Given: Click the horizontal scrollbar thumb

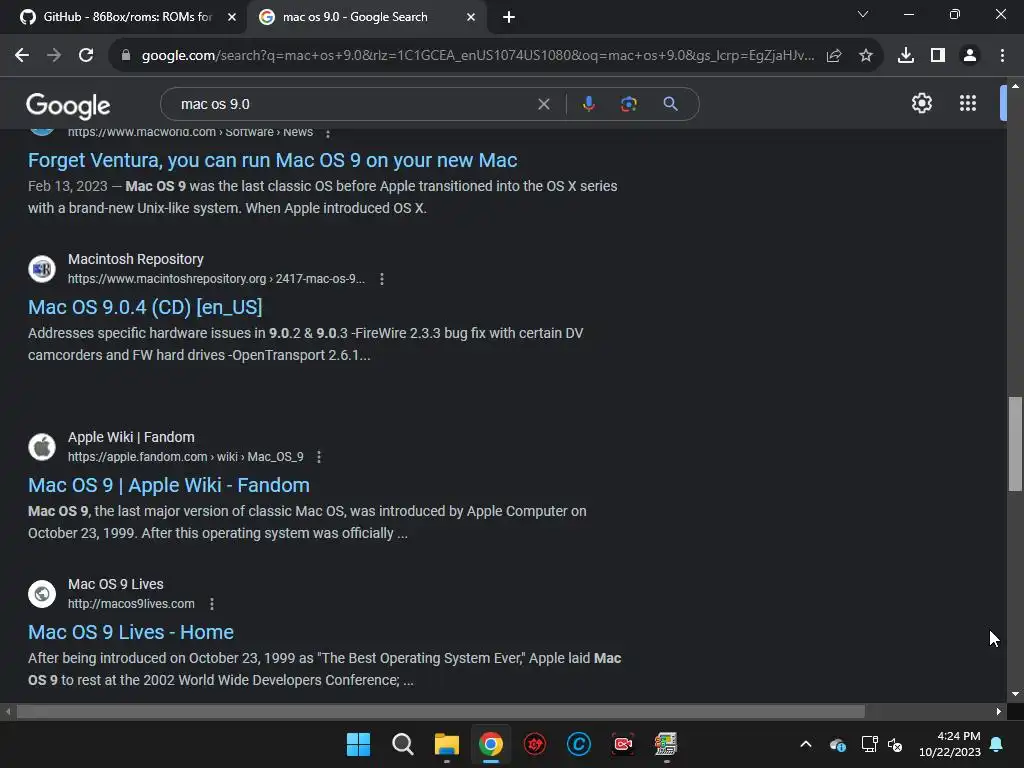Looking at the screenshot, I should tap(441, 711).
